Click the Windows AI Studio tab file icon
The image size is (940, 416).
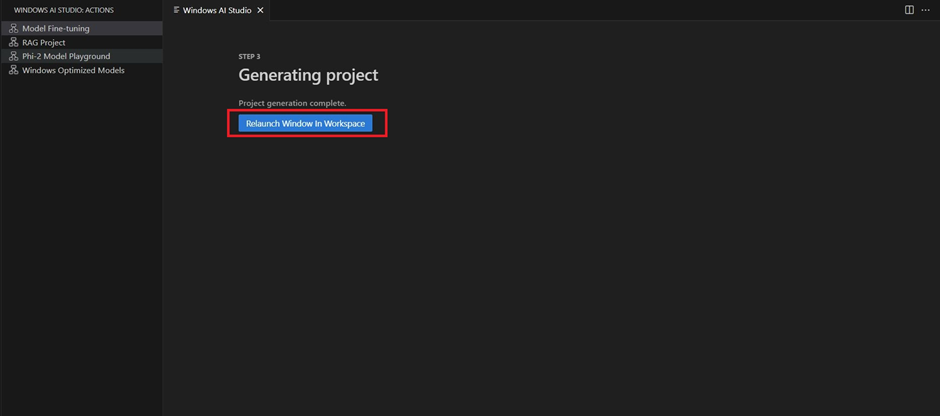176,10
